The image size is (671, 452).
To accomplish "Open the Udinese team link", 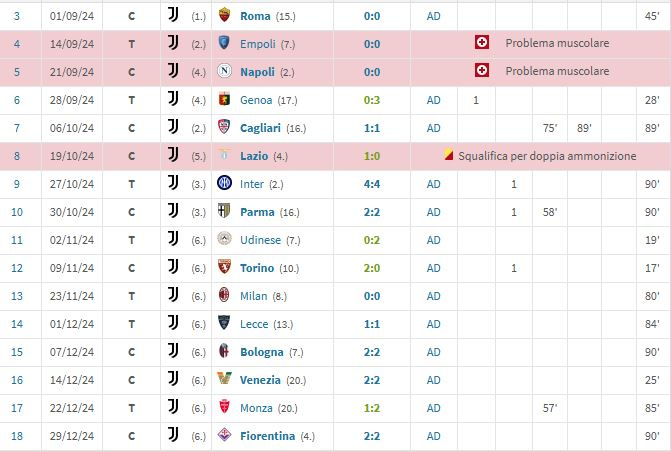I will point(260,240).
